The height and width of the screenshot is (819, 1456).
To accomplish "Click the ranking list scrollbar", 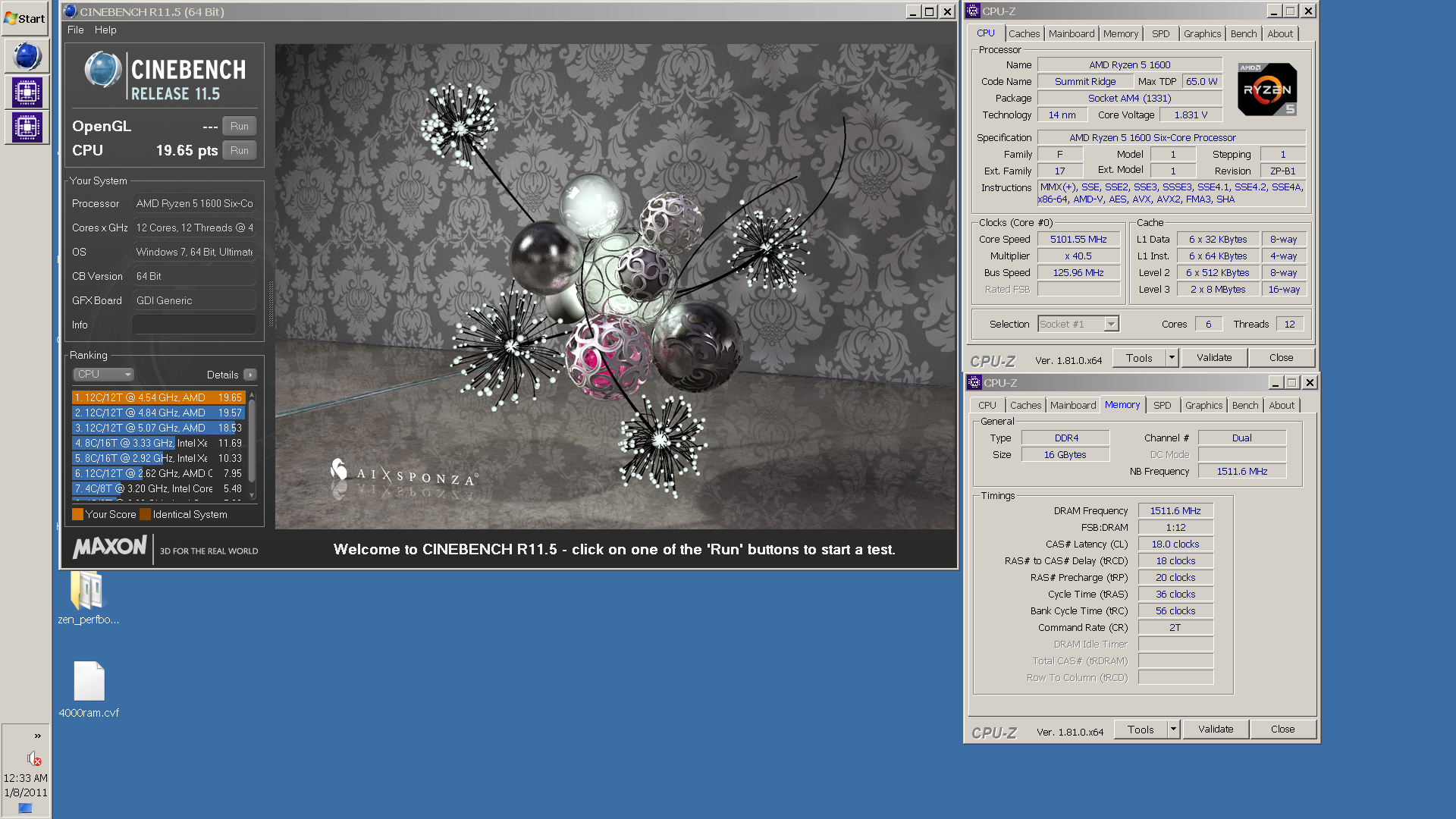I will click(252, 446).
